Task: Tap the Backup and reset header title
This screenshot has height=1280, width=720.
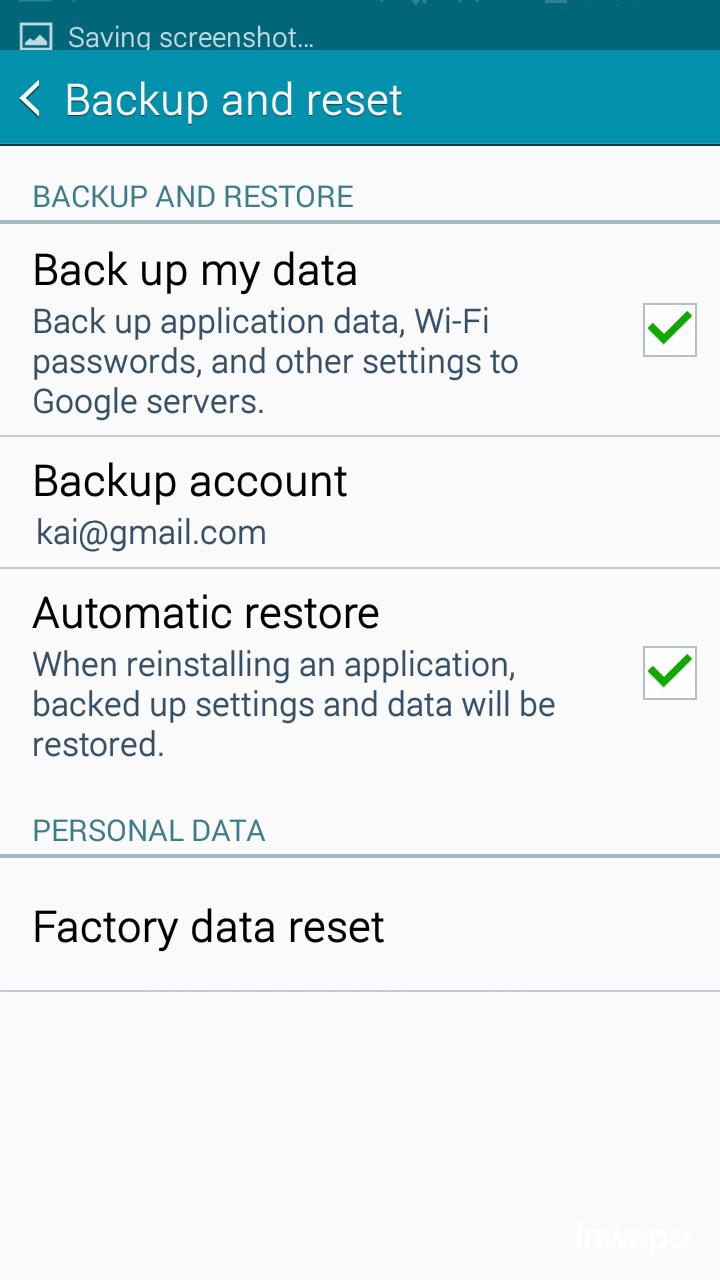Action: [x=233, y=100]
